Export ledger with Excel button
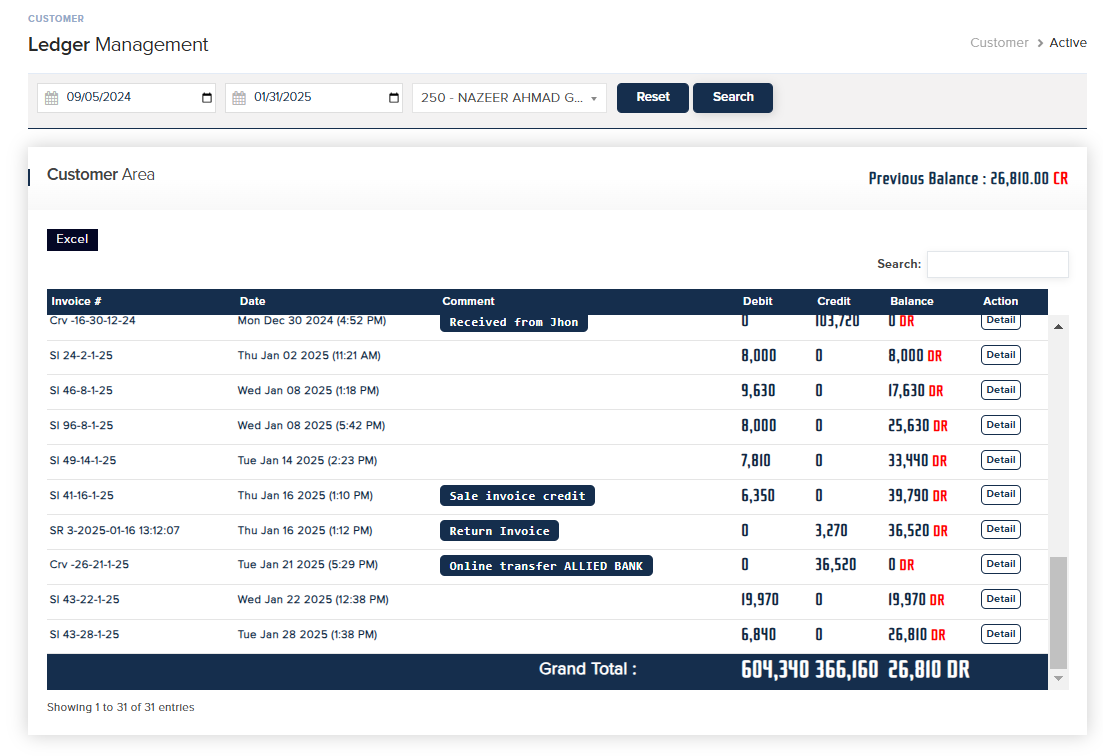Screen dimensions: 1103x756 (72, 240)
